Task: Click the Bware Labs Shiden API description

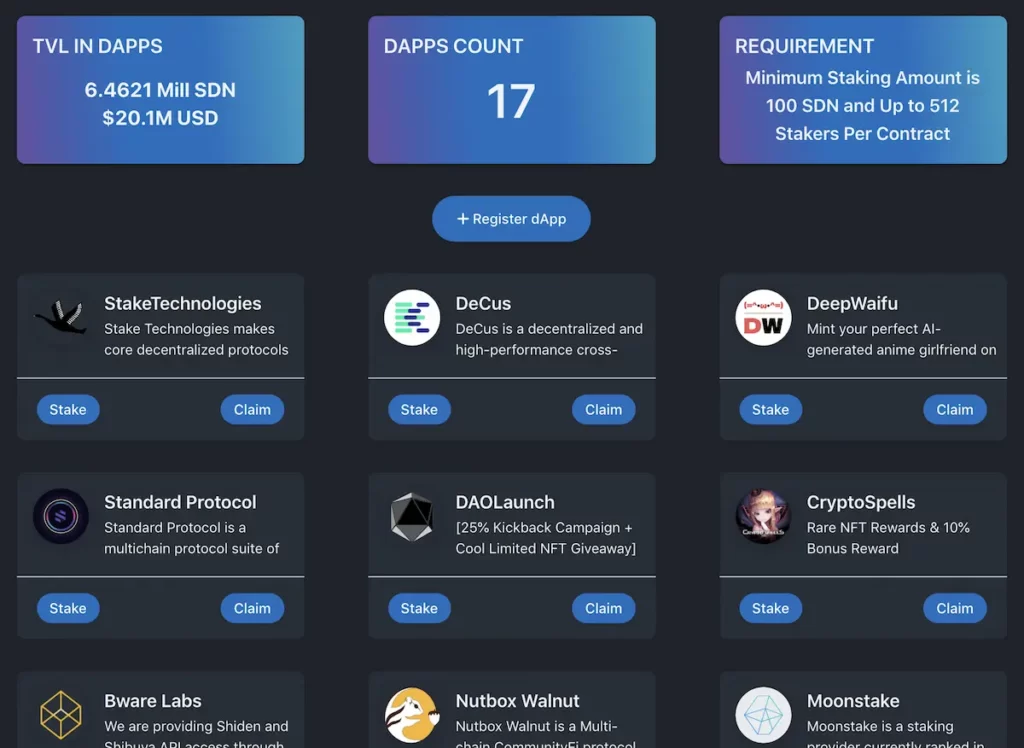Action: pos(196,733)
